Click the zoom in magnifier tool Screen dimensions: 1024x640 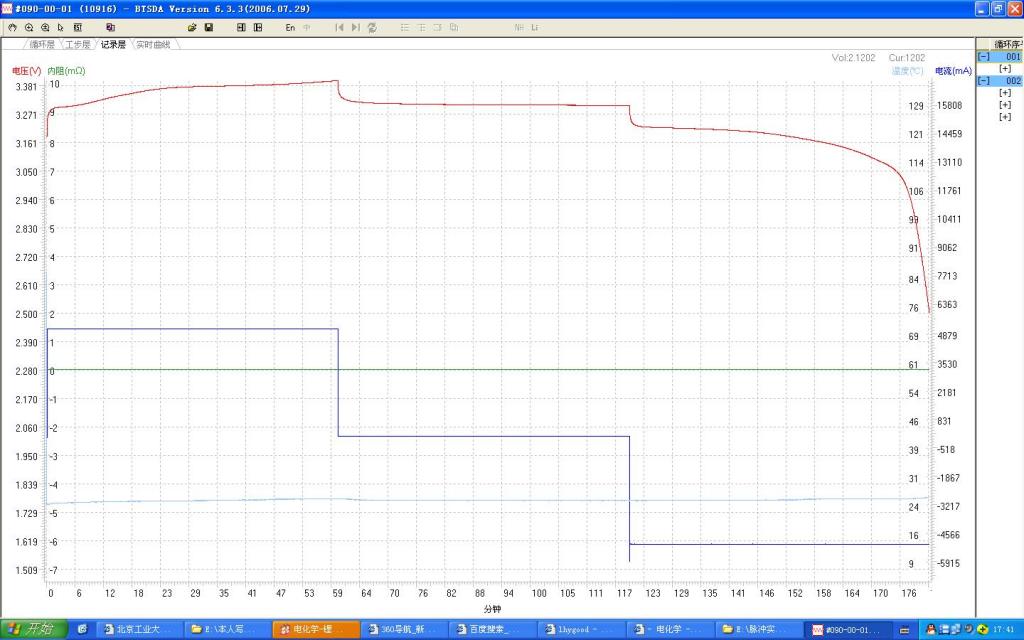(x=29, y=27)
